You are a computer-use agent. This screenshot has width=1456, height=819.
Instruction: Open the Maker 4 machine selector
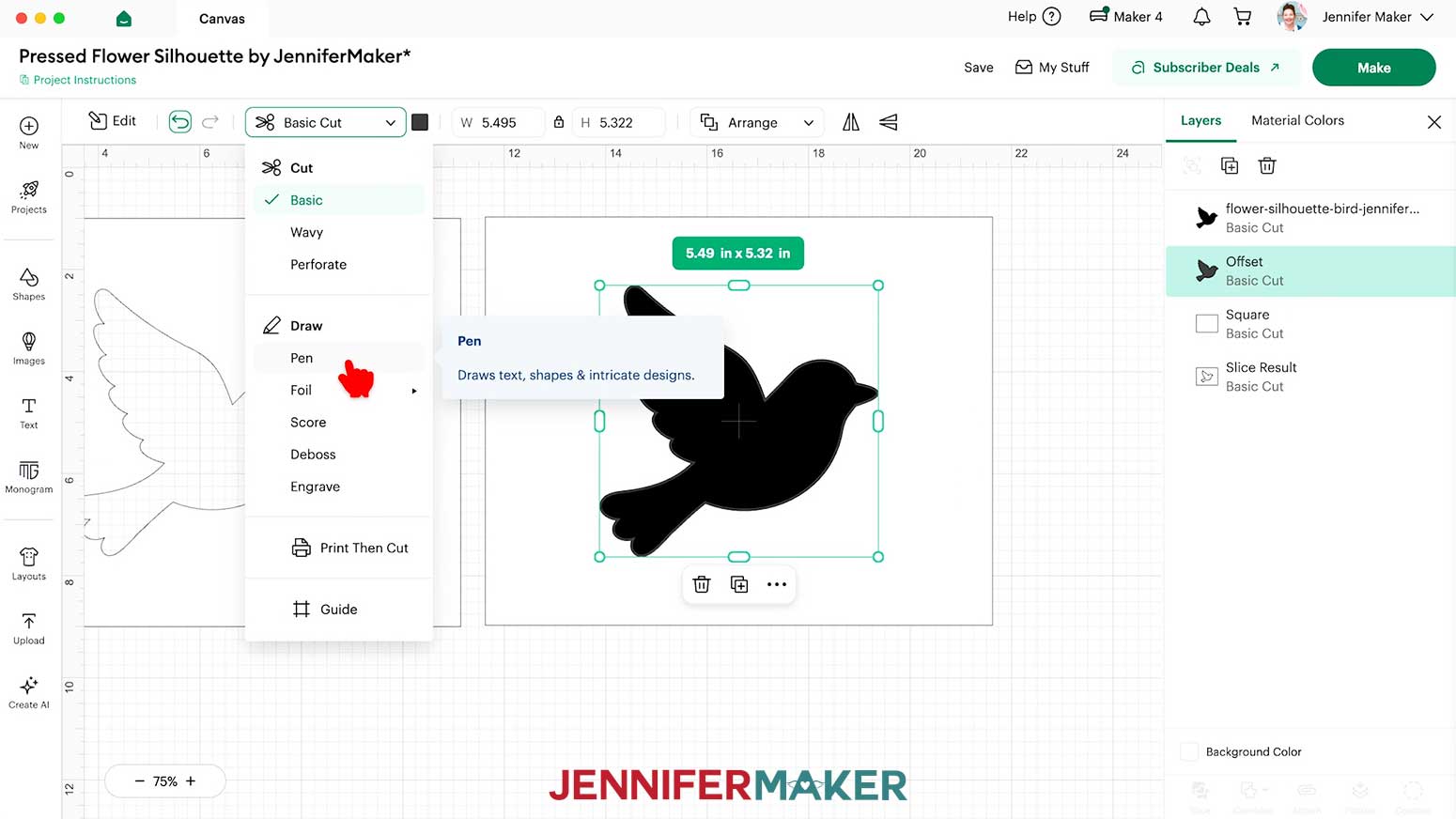[1126, 17]
